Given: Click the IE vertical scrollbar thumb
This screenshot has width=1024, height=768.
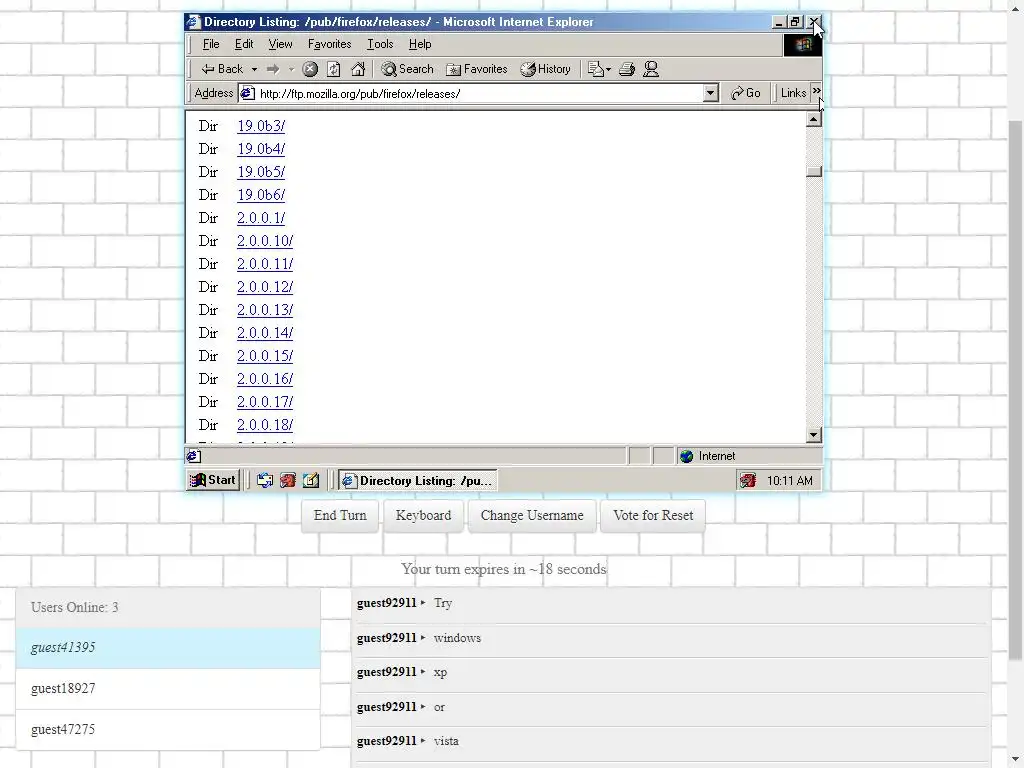Looking at the screenshot, I should (x=814, y=172).
